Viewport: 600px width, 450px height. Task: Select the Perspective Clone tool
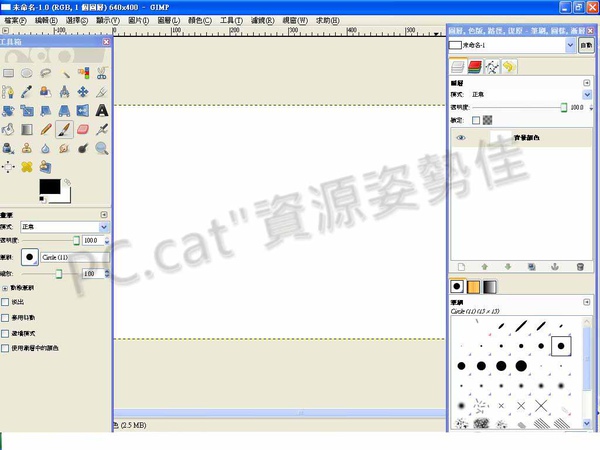46,167
